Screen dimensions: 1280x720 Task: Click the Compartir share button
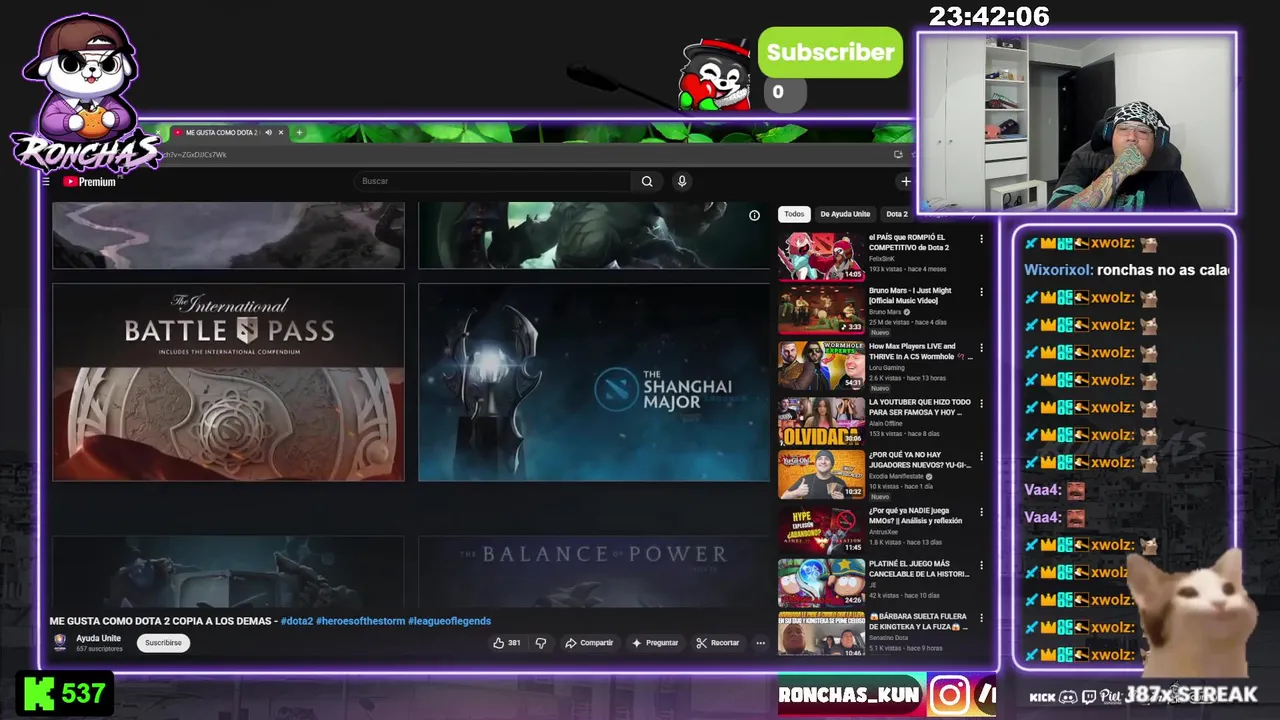589,643
